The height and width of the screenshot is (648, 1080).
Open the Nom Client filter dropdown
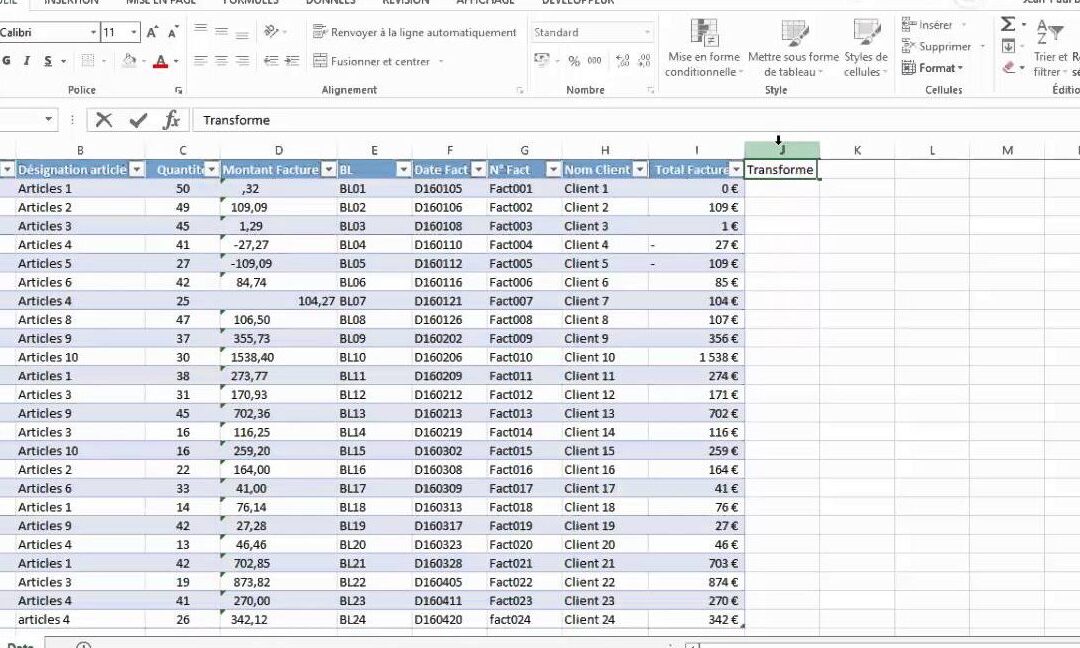(640, 169)
